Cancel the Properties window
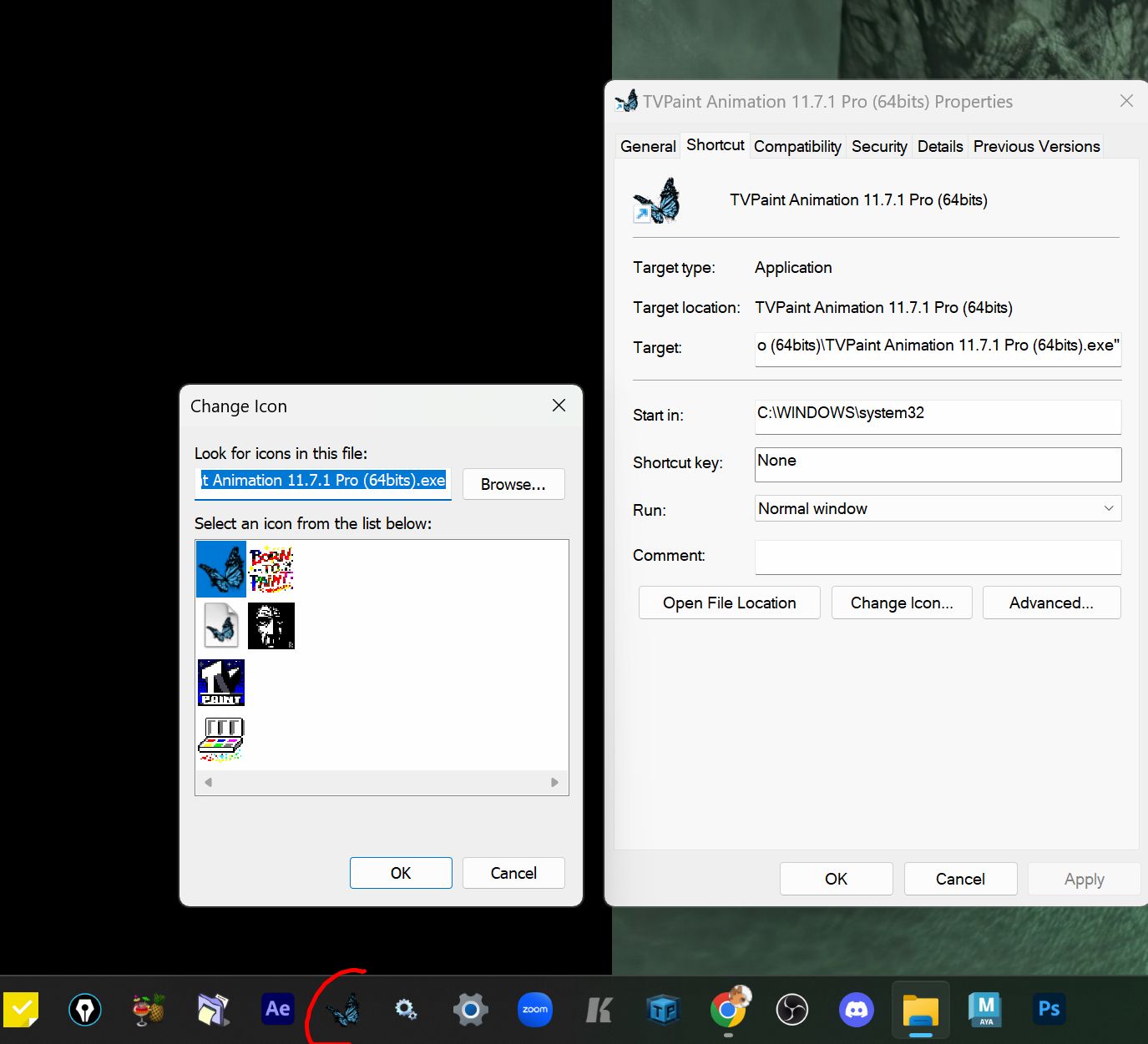This screenshot has height=1044, width=1148. point(960,879)
